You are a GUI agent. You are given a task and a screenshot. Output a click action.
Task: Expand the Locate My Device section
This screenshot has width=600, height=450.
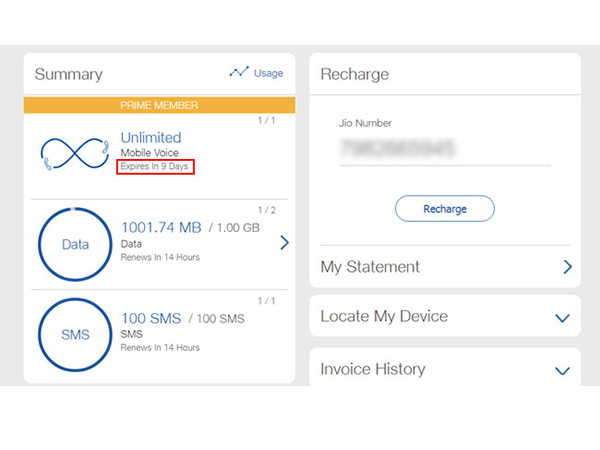561,317
